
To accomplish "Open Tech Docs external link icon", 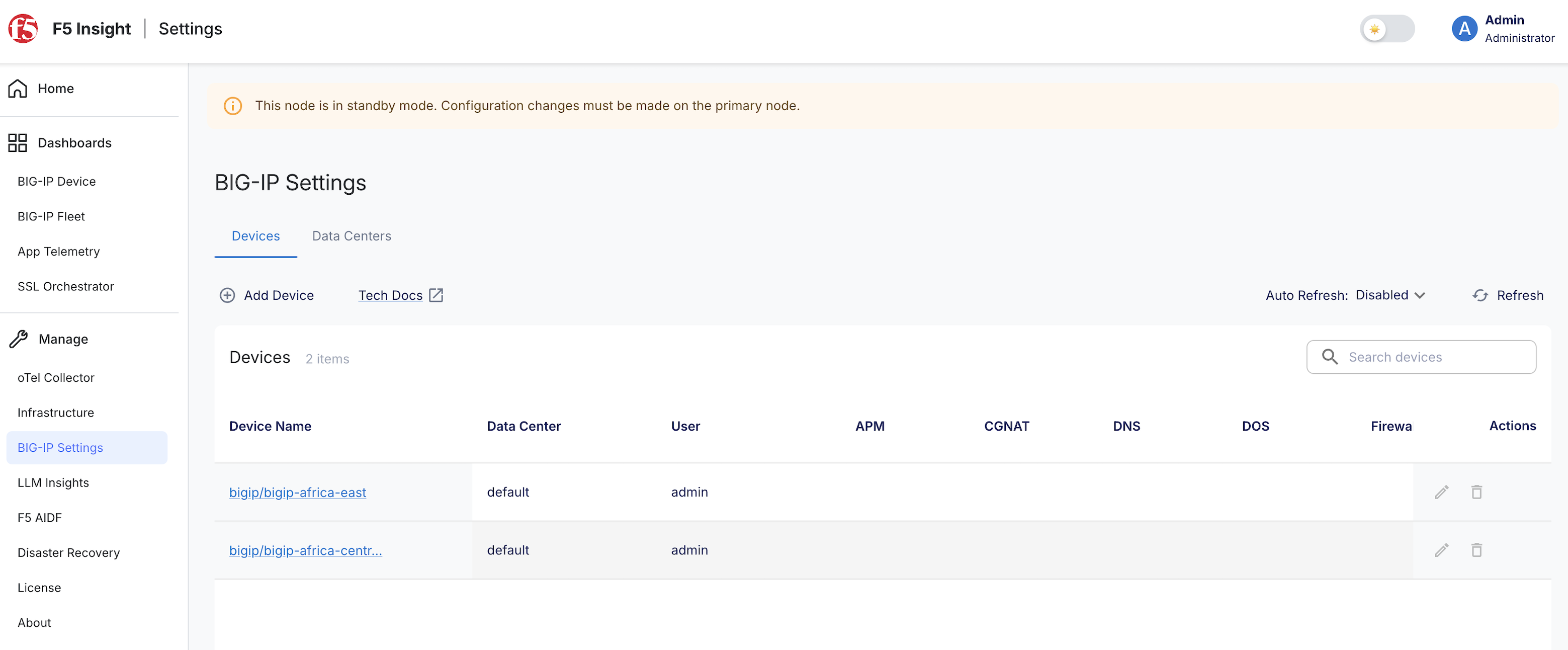I will (436, 295).
